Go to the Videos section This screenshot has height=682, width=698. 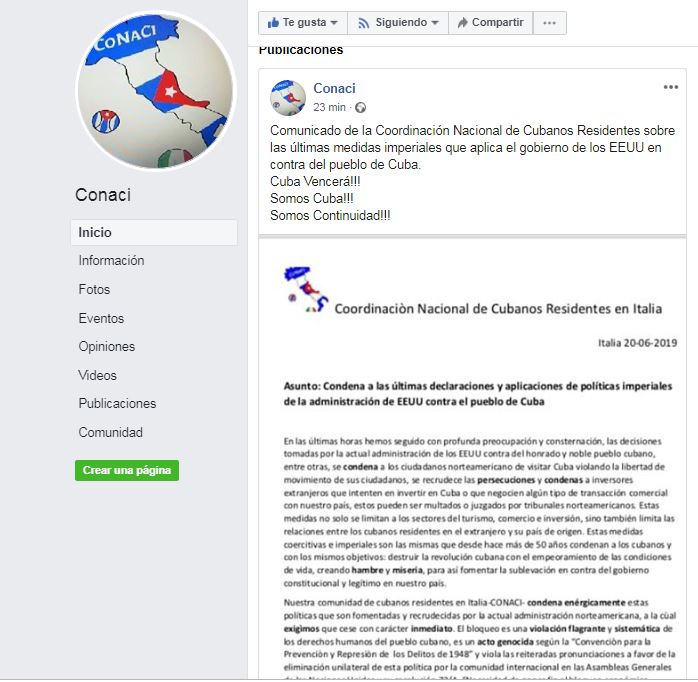pos(97,375)
